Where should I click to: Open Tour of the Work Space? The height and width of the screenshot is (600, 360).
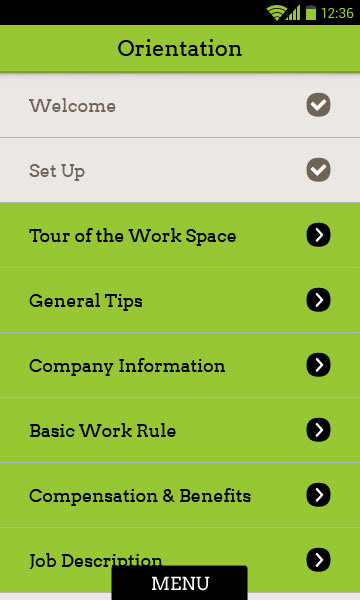(180, 235)
